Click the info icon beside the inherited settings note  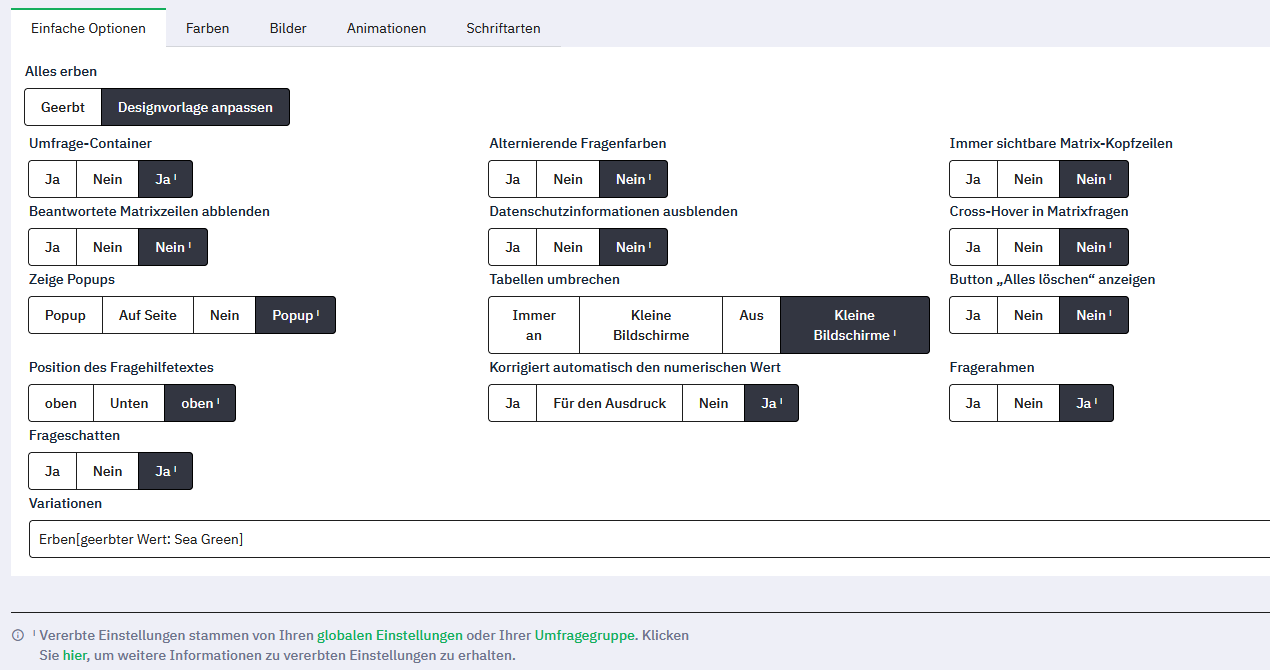click(x=18, y=636)
